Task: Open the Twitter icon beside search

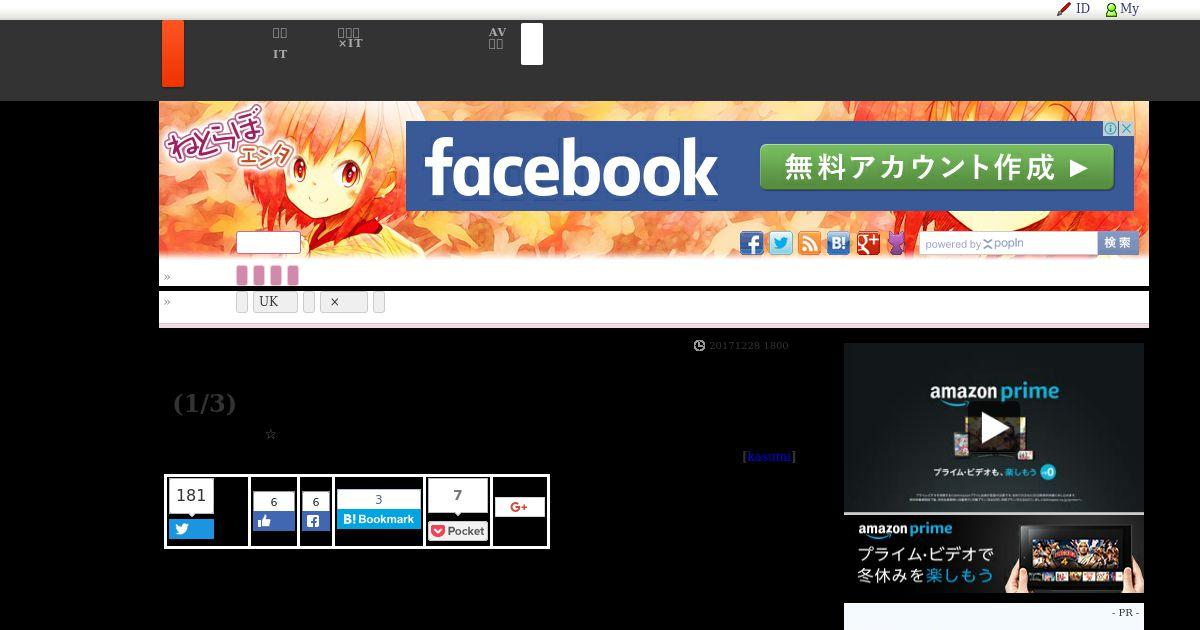Action: [x=781, y=243]
